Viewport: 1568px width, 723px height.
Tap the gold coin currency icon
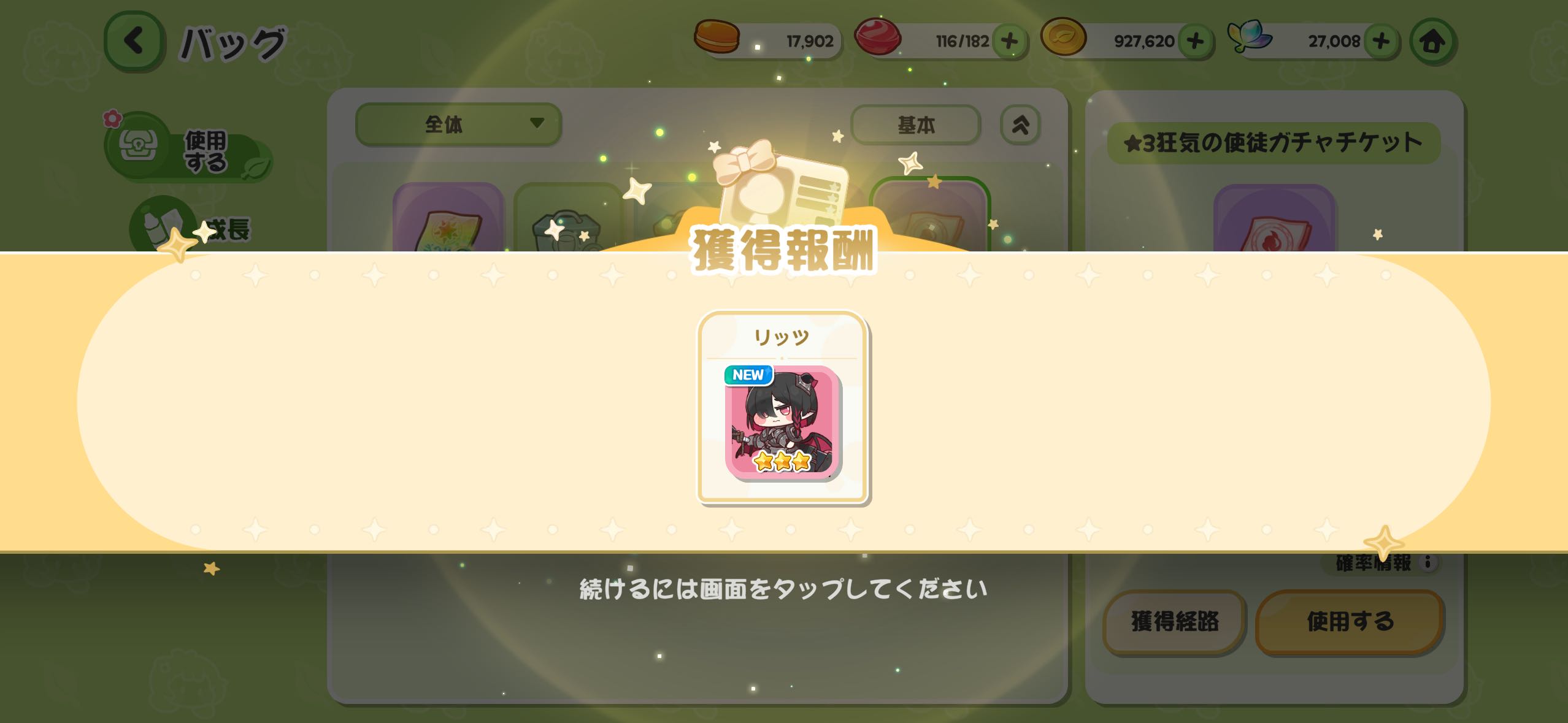point(1064,37)
